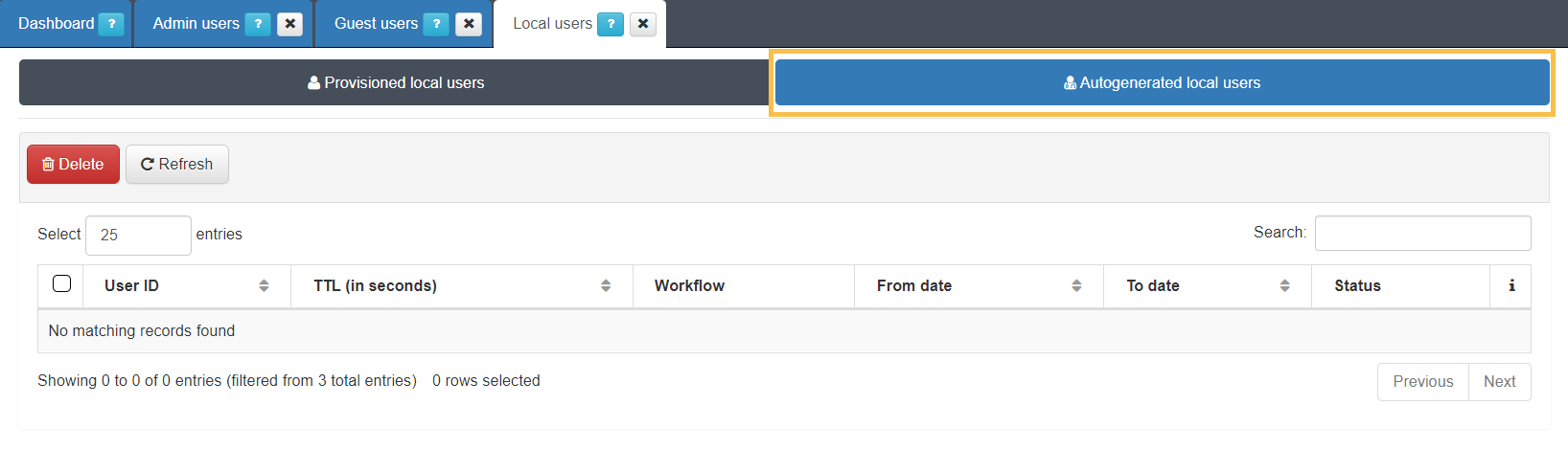Close the Local users tab
This screenshot has width=1568, height=451.
[x=642, y=24]
